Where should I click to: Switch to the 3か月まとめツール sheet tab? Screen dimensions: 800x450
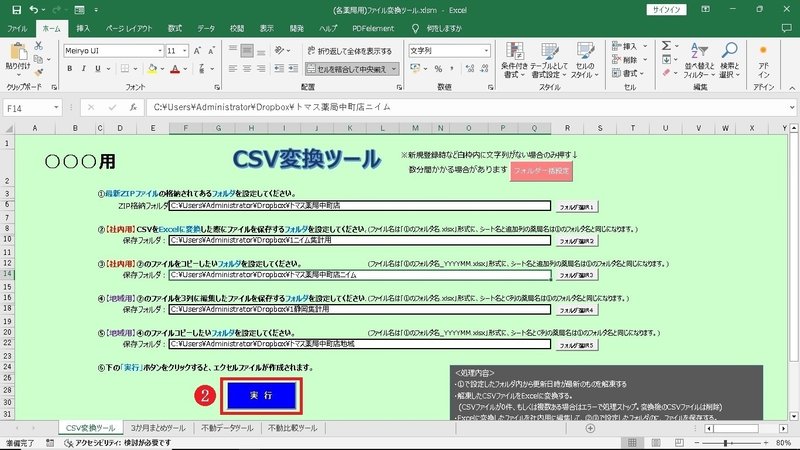(158, 428)
